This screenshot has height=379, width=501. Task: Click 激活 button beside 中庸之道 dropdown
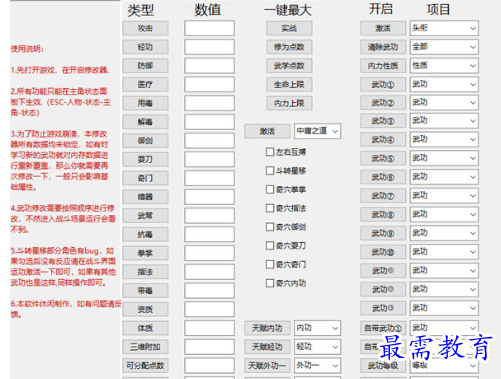pos(267,131)
